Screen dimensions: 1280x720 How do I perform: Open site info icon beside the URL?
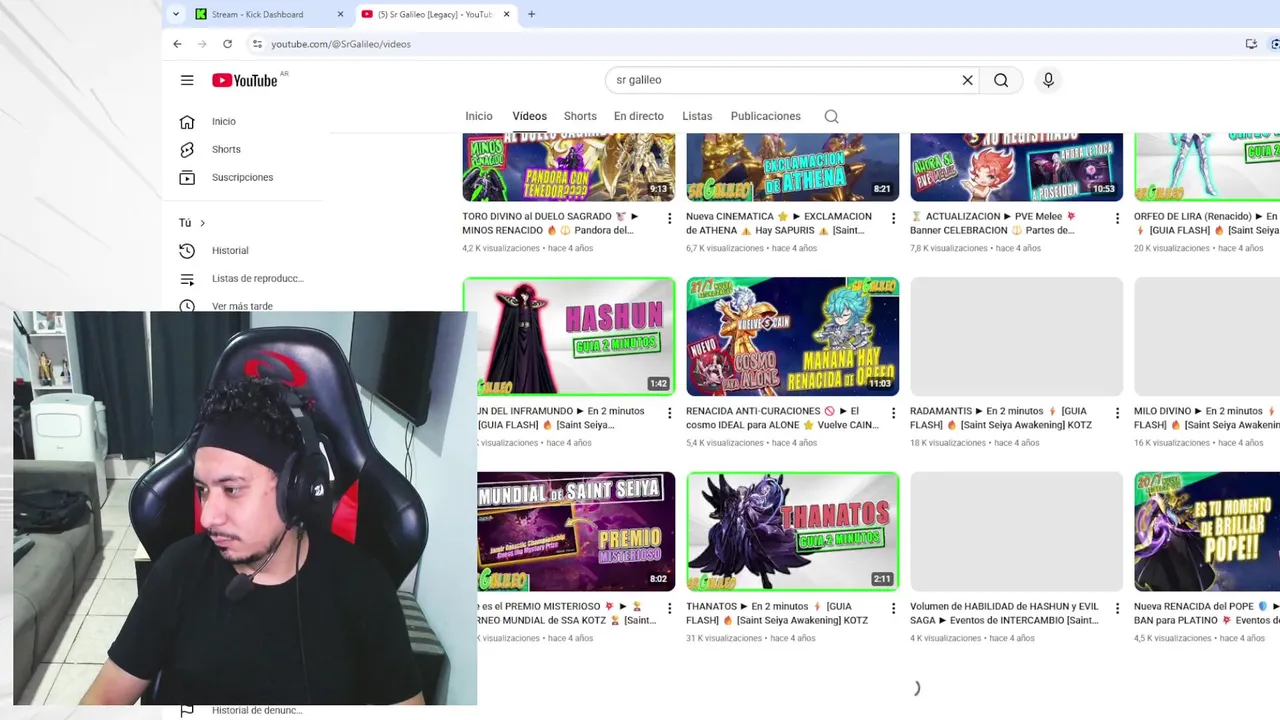point(257,44)
